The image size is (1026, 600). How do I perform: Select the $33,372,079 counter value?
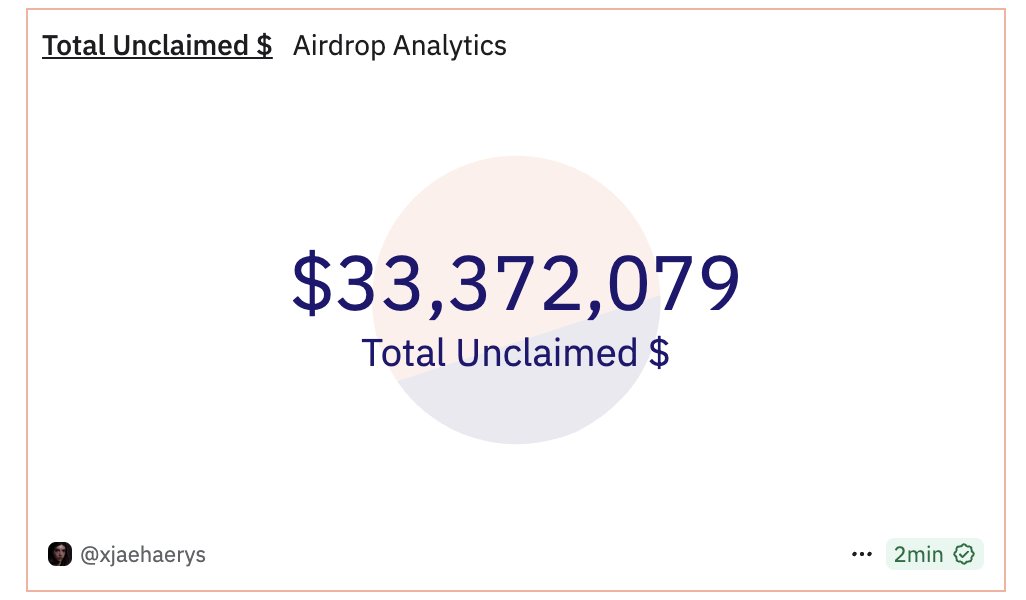pos(516,283)
